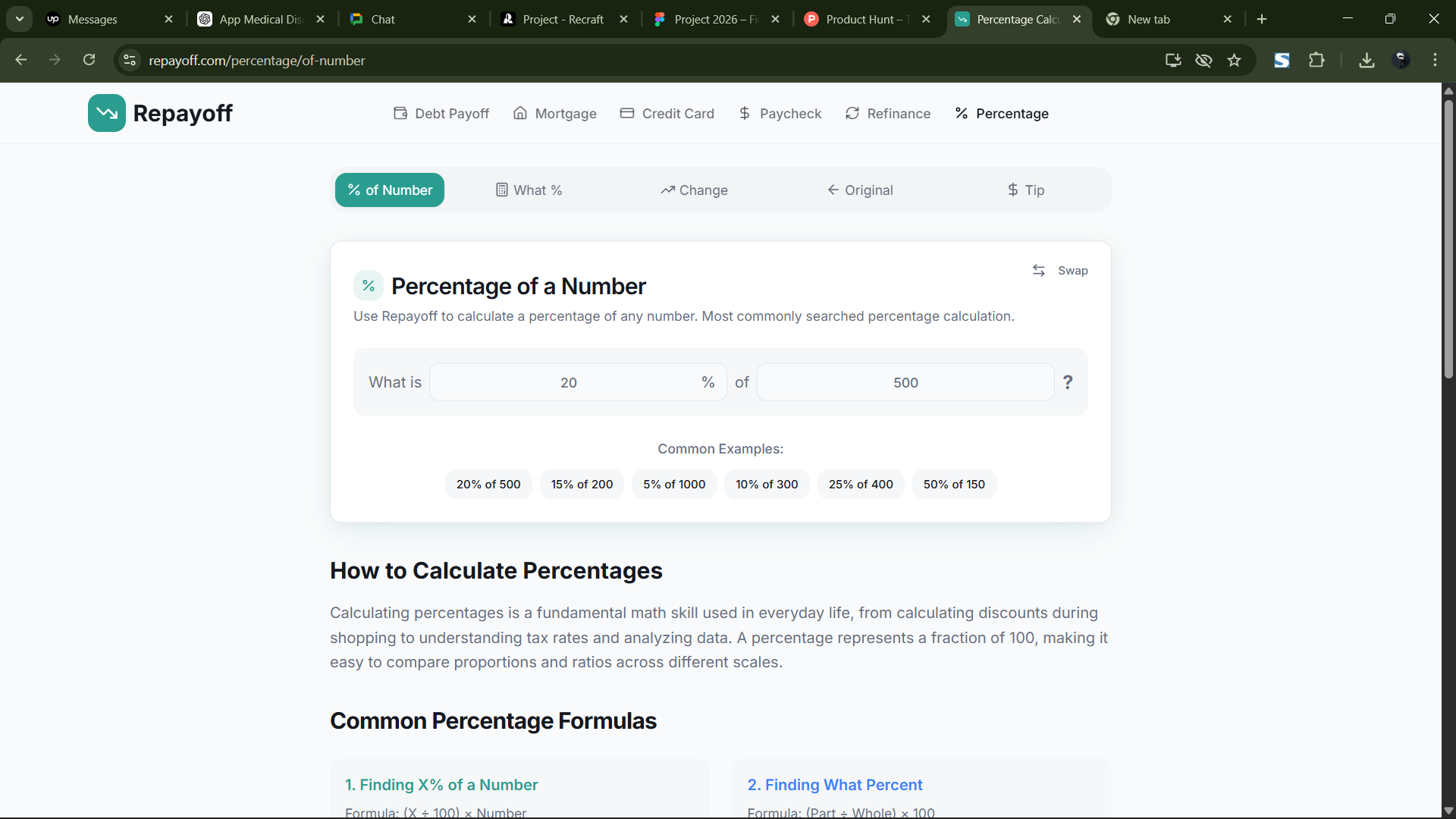The width and height of the screenshot is (1456, 819).
Task: Switch to the What % calculator tab
Action: tap(529, 190)
